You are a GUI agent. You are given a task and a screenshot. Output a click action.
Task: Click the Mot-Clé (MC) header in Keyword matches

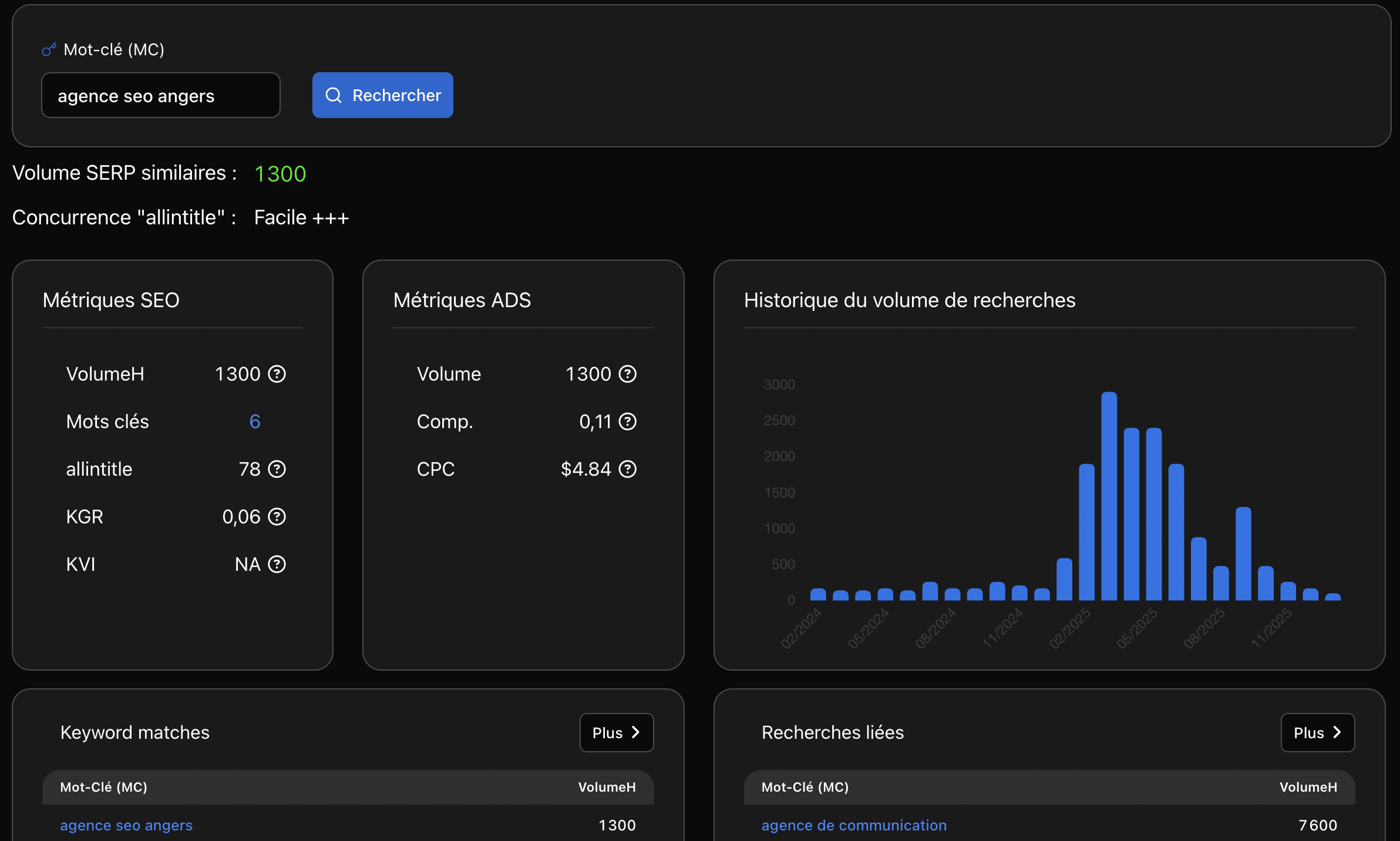[x=103, y=787]
